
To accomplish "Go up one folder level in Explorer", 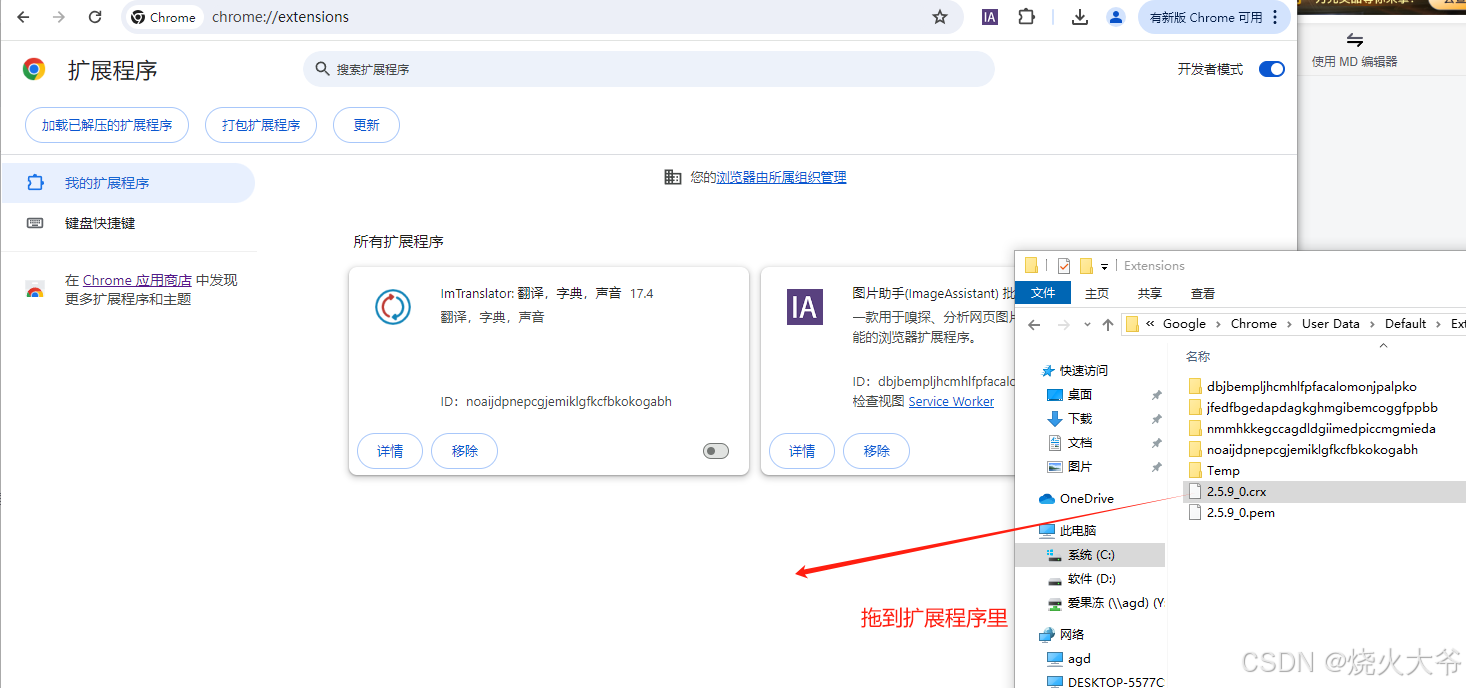I will 1107,324.
